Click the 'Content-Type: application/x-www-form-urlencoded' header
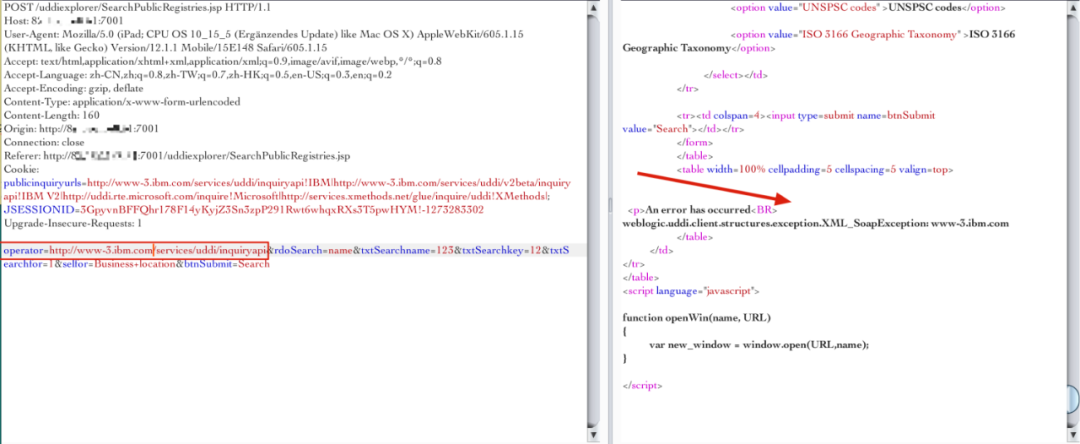 tap(122, 102)
